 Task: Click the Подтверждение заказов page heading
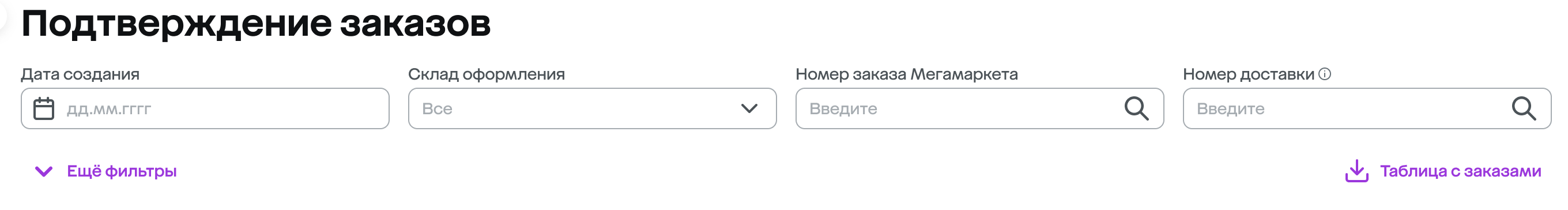[255, 23]
